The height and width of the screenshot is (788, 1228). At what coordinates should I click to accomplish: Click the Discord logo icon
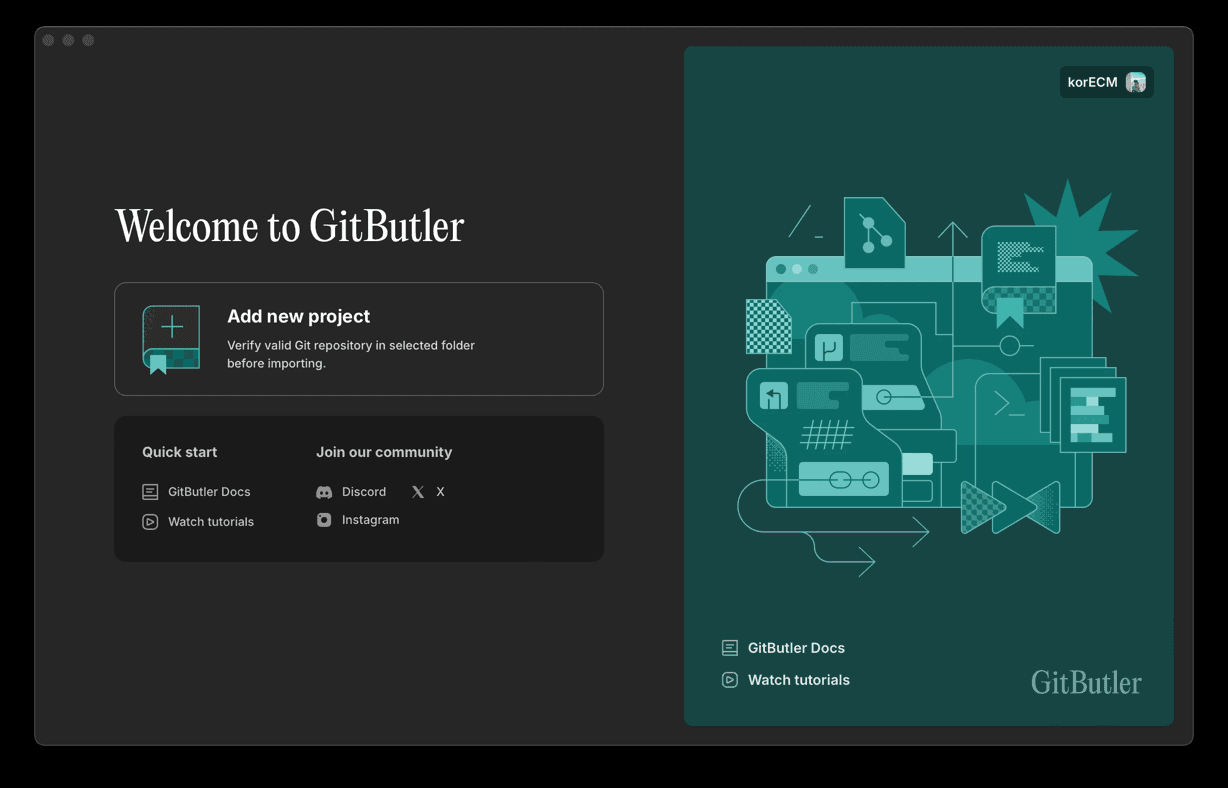(324, 492)
